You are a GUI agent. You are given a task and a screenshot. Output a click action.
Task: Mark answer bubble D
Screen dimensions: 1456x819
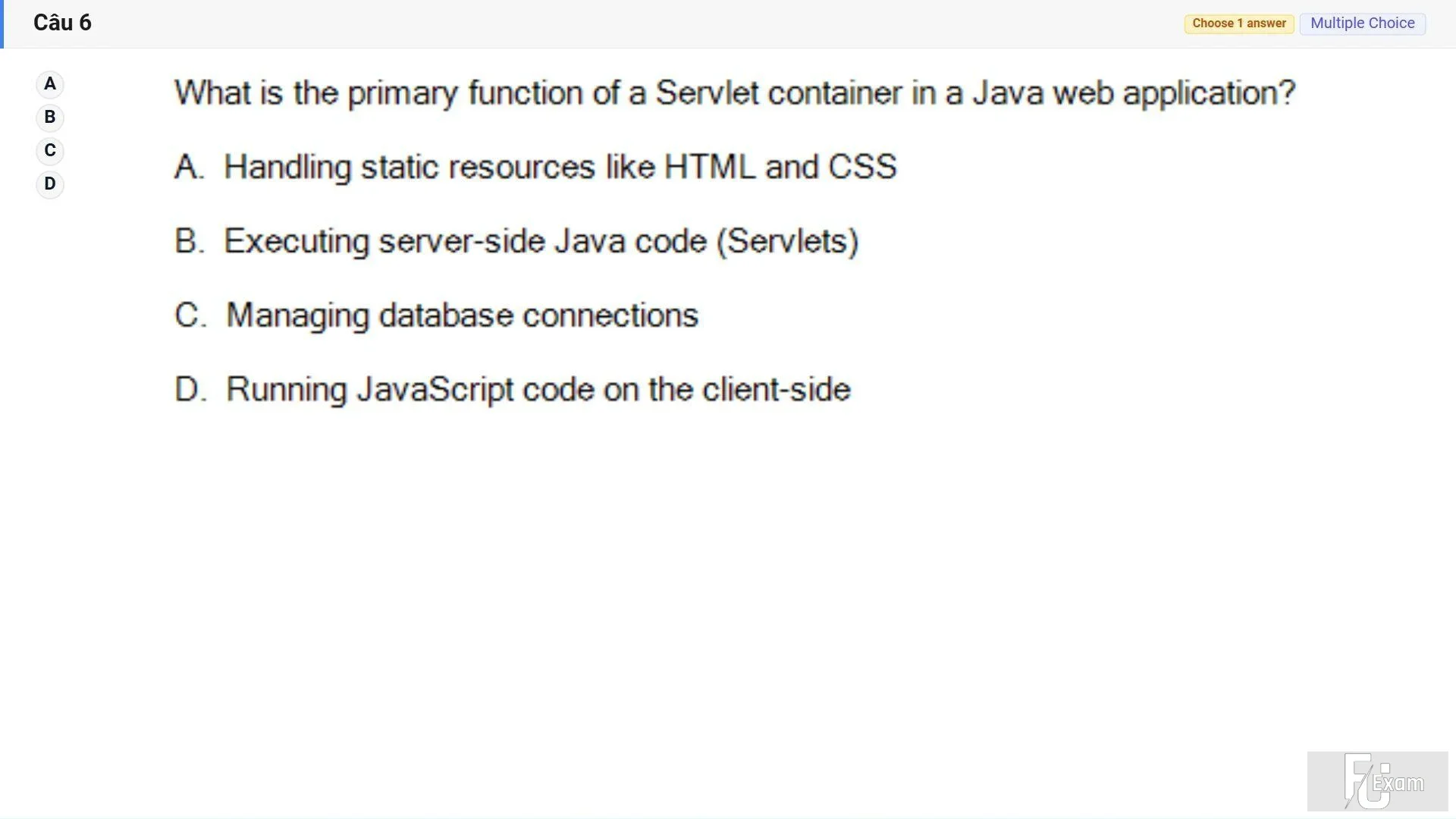(x=50, y=184)
